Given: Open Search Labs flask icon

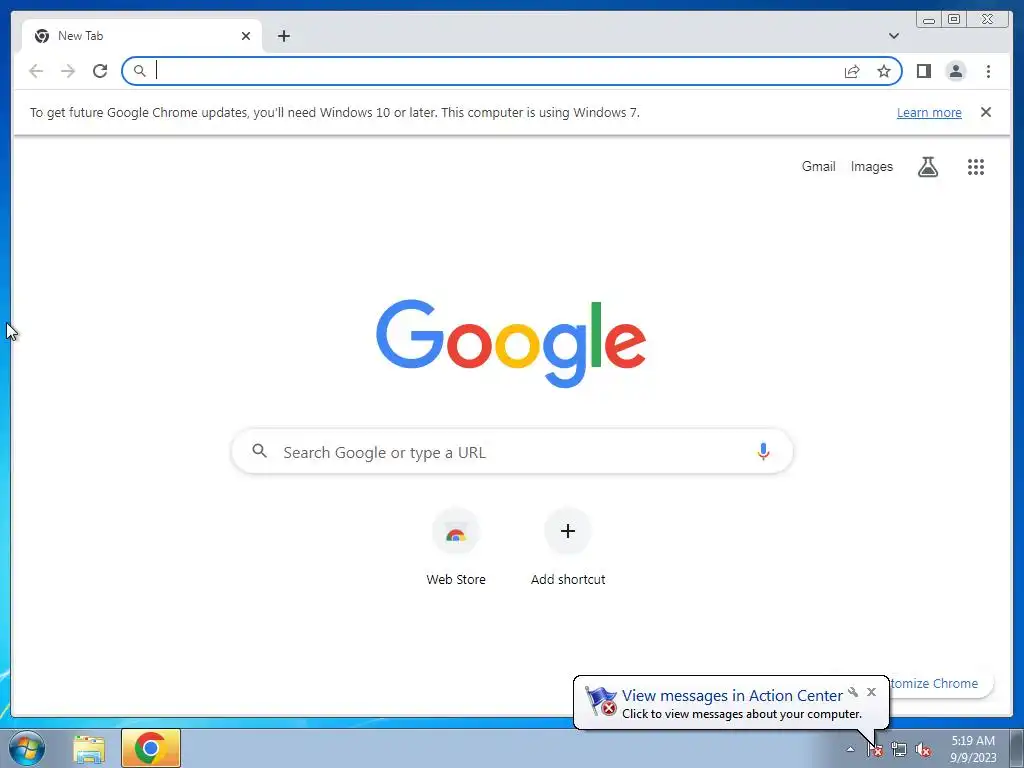Looking at the screenshot, I should pyautogui.click(x=927, y=167).
